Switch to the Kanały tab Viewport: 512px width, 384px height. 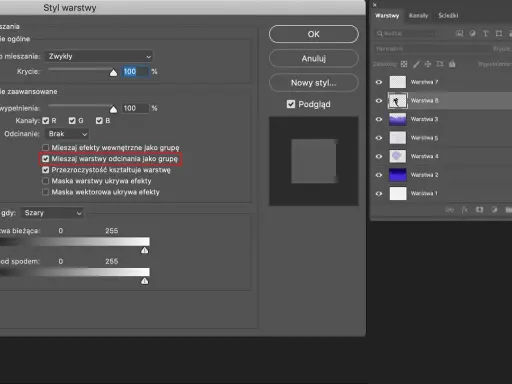click(x=418, y=16)
